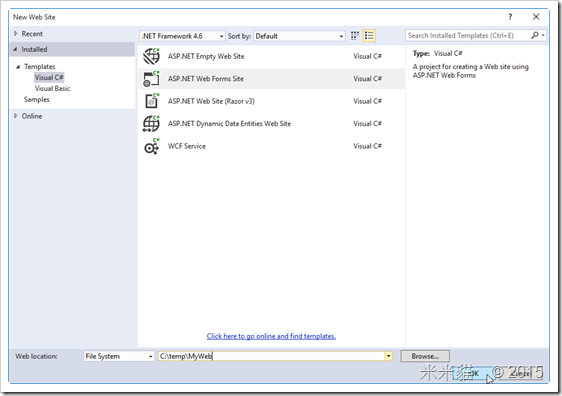Click the OK button
The image size is (562, 396).
[473, 373]
